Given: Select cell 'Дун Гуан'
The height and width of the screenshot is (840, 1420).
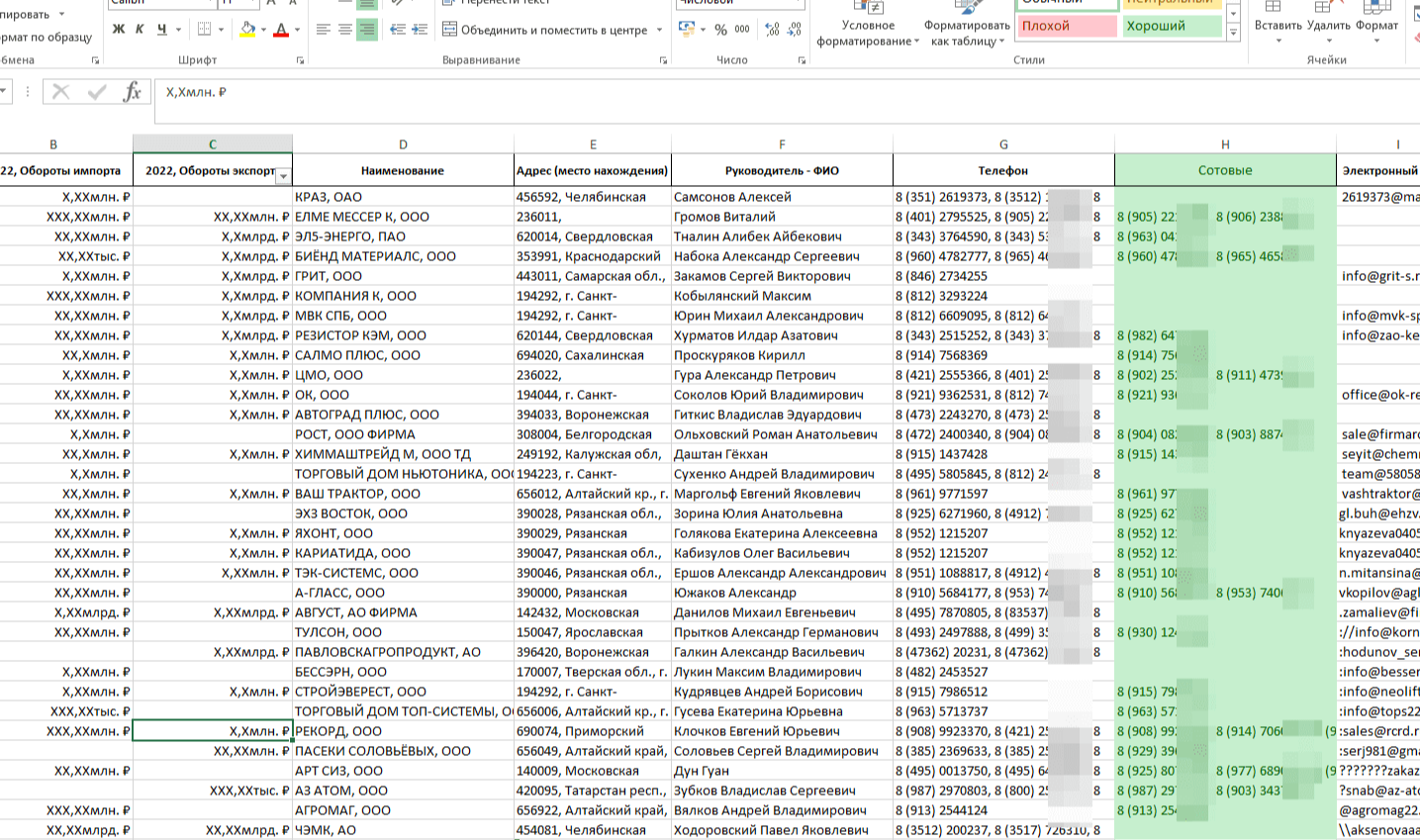Looking at the screenshot, I should pos(782,771).
